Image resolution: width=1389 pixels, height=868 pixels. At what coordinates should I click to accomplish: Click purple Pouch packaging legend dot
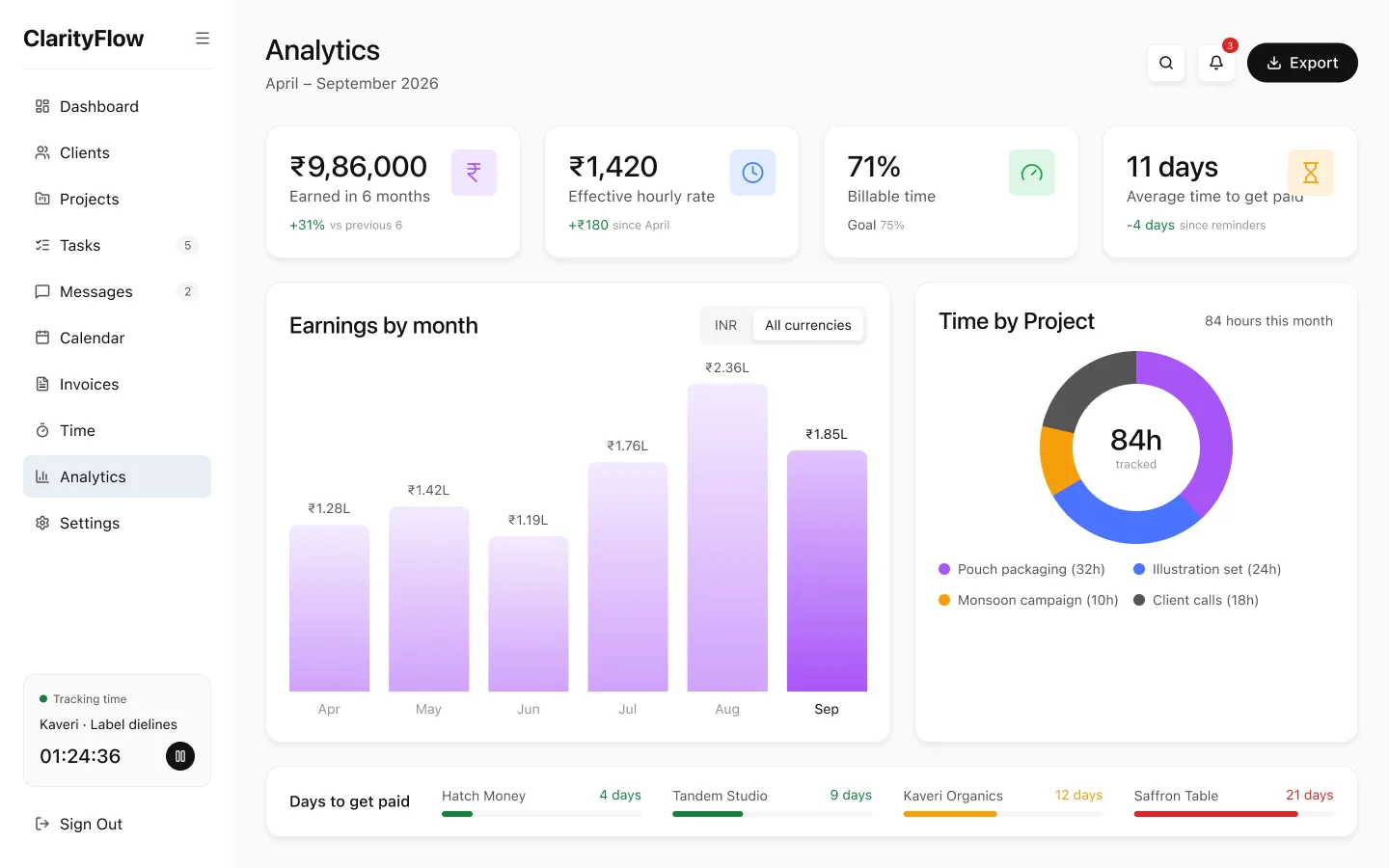(944, 569)
